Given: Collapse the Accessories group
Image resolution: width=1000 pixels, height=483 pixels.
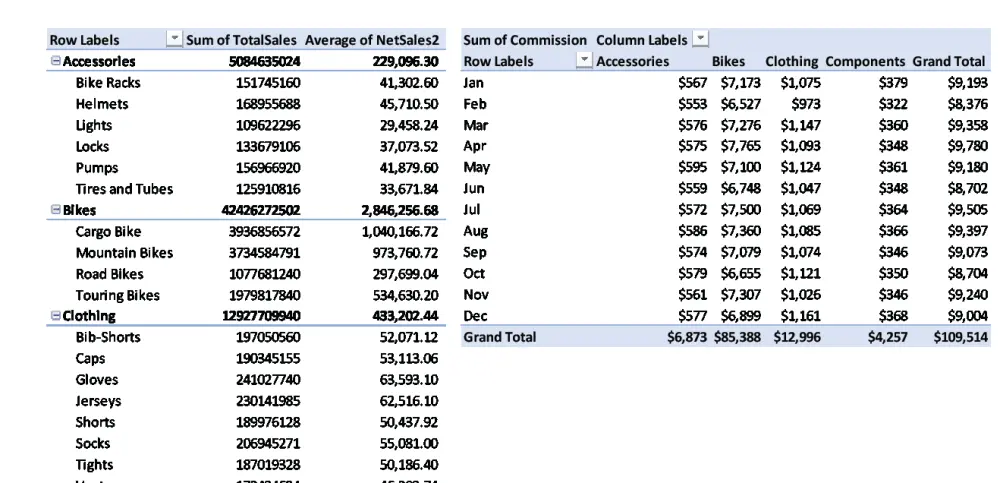Looking at the screenshot, I should [55, 62].
